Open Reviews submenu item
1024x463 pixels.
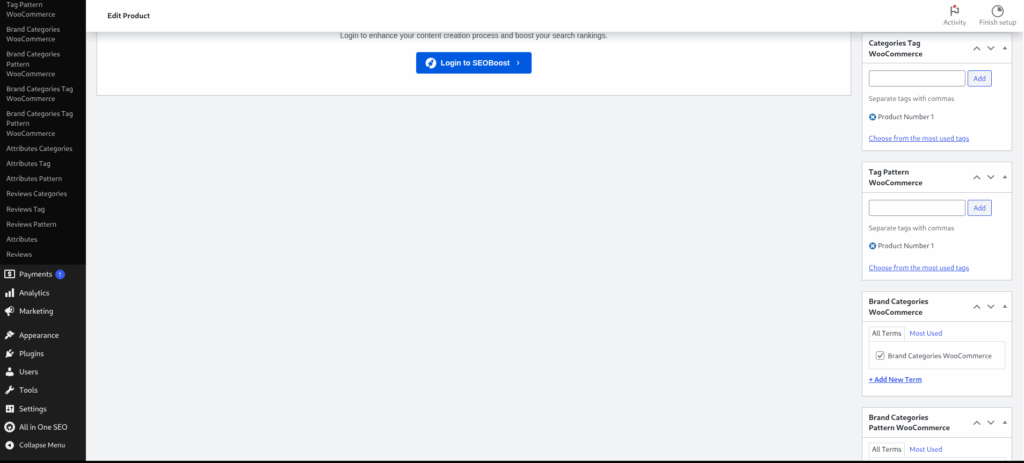tap(19, 254)
